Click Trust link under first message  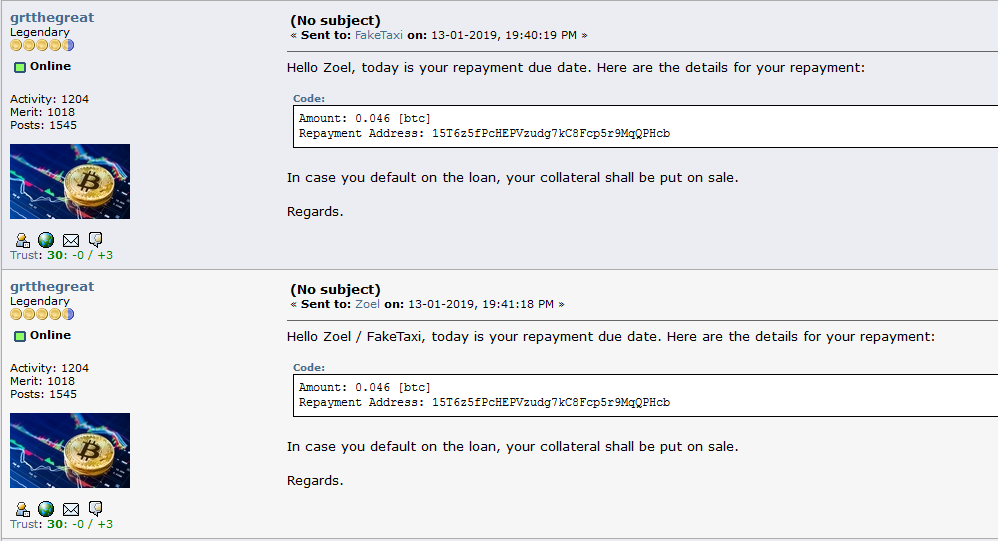click(25, 255)
